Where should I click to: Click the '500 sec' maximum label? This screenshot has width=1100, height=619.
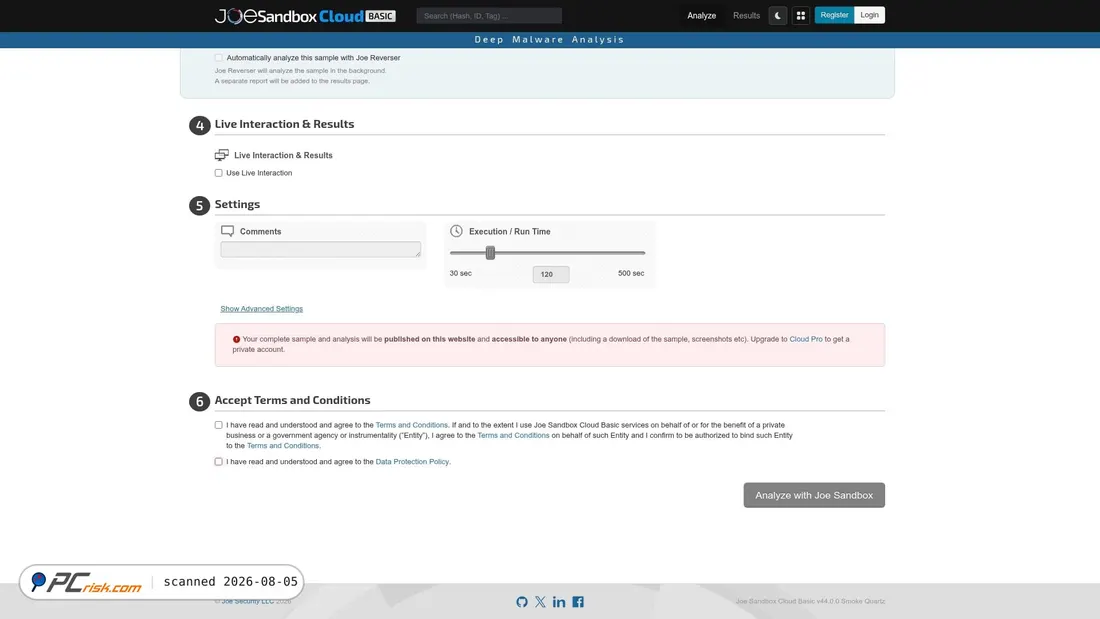coord(631,273)
